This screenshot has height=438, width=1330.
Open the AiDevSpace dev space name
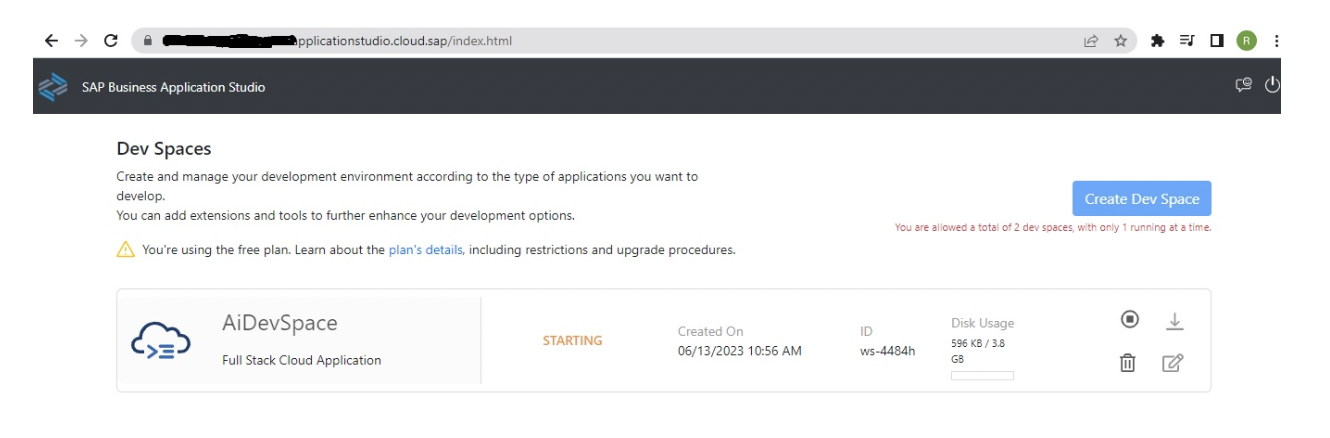pyautogui.click(x=279, y=323)
